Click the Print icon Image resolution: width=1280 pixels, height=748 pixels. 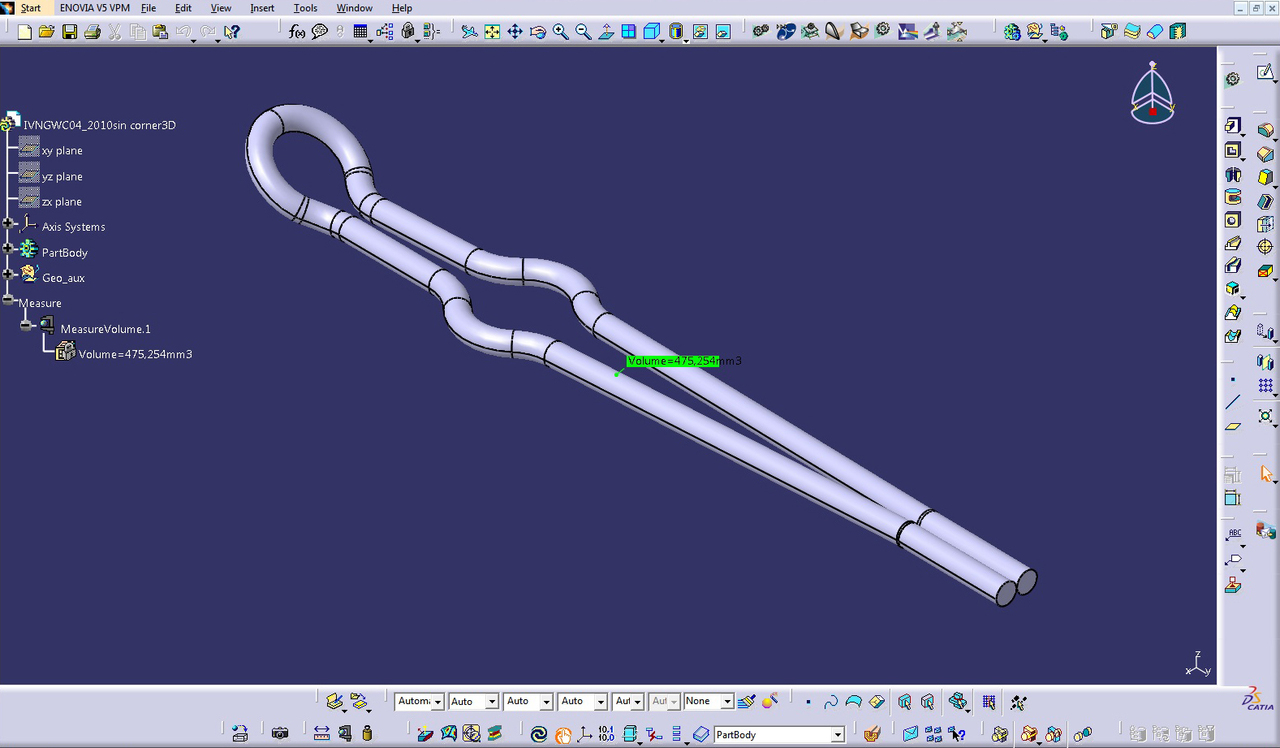tap(92, 32)
